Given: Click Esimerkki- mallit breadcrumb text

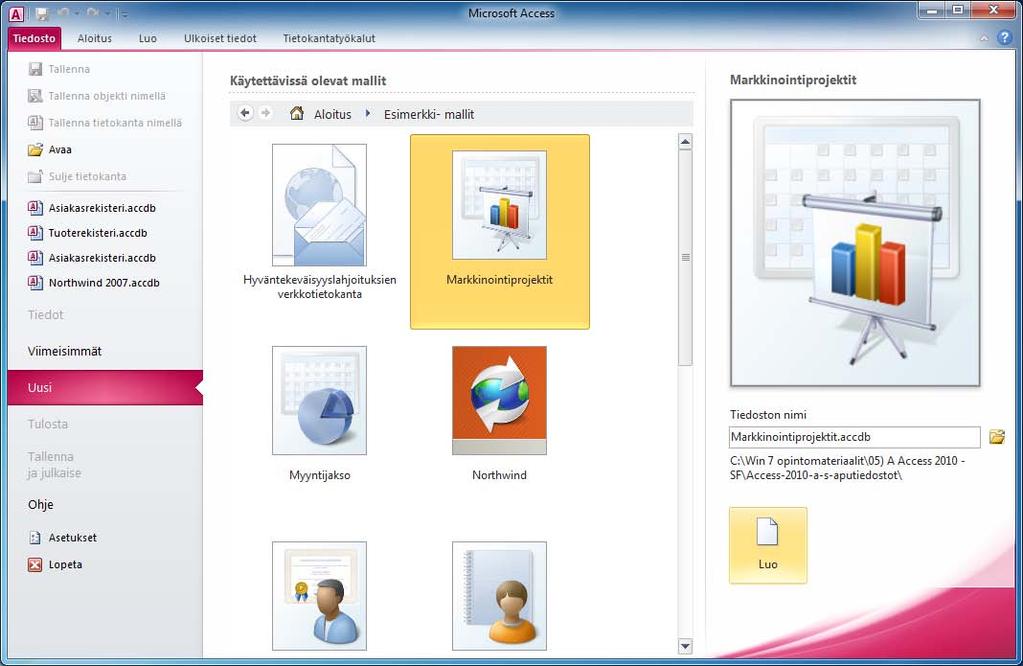Looking at the screenshot, I should [429, 114].
